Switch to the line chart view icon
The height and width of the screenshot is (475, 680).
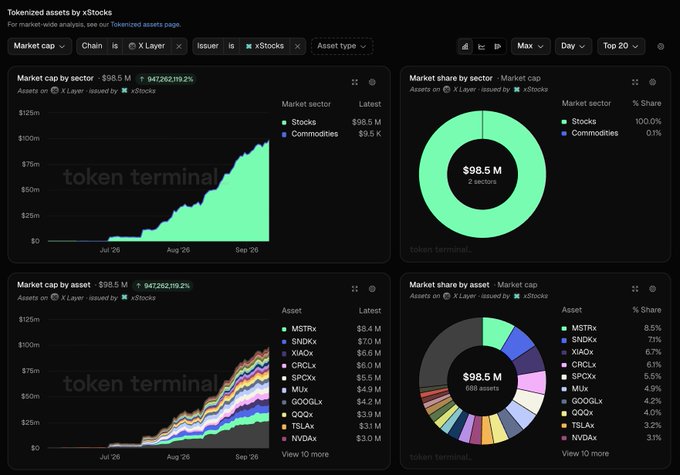tap(481, 46)
